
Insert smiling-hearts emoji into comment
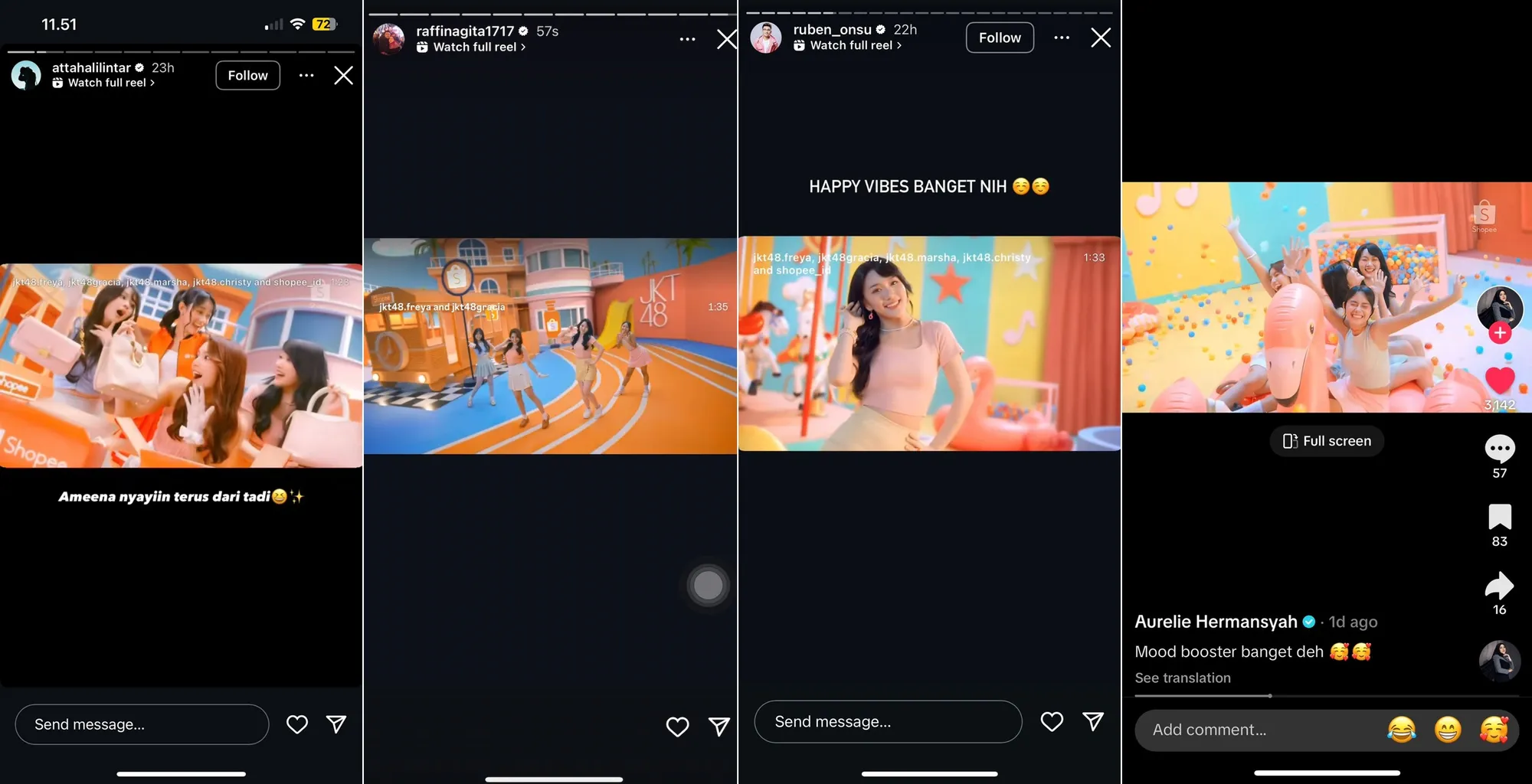point(1494,730)
